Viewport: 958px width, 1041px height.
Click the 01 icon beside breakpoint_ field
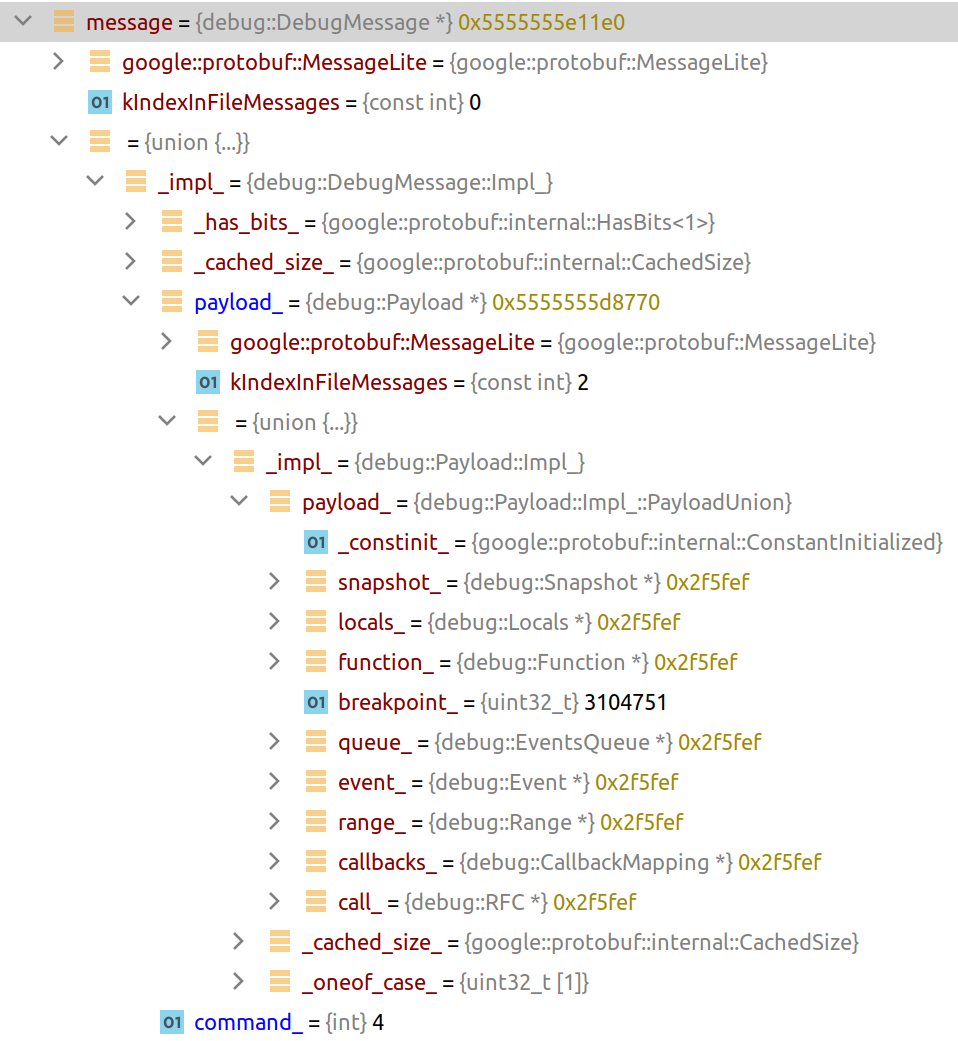coord(316,702)
